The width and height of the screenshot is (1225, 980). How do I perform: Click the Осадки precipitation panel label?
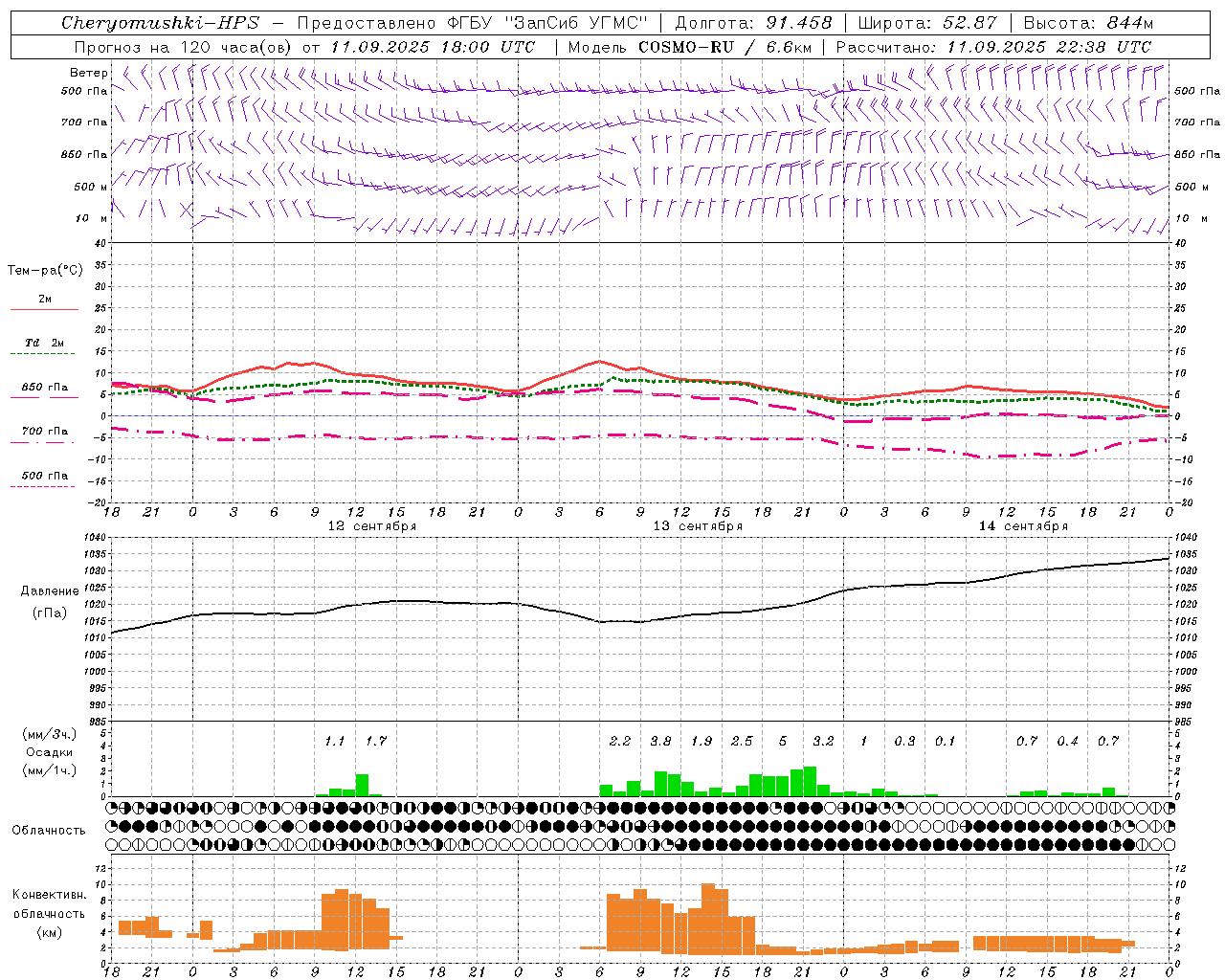49,752
